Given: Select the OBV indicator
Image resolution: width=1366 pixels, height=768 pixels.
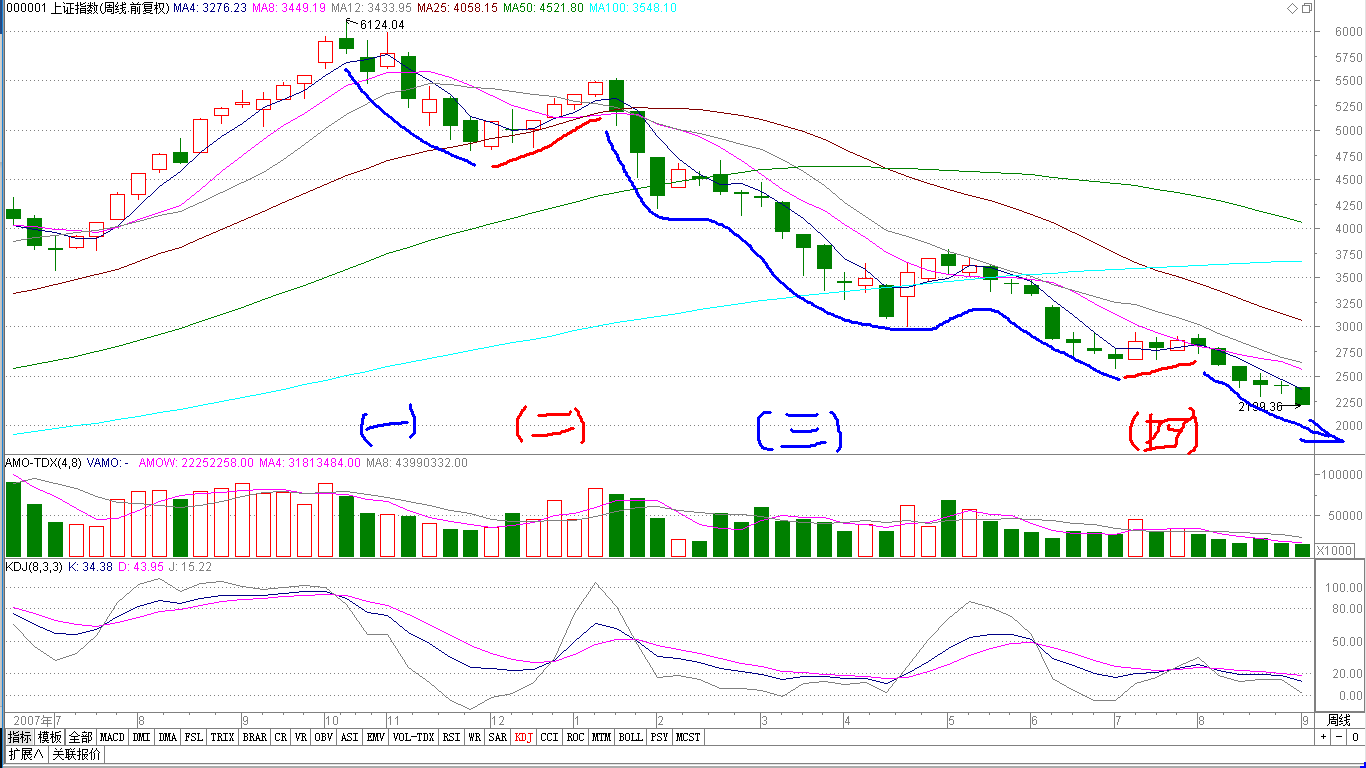Looking at the screenshot, I should [323, 737].
